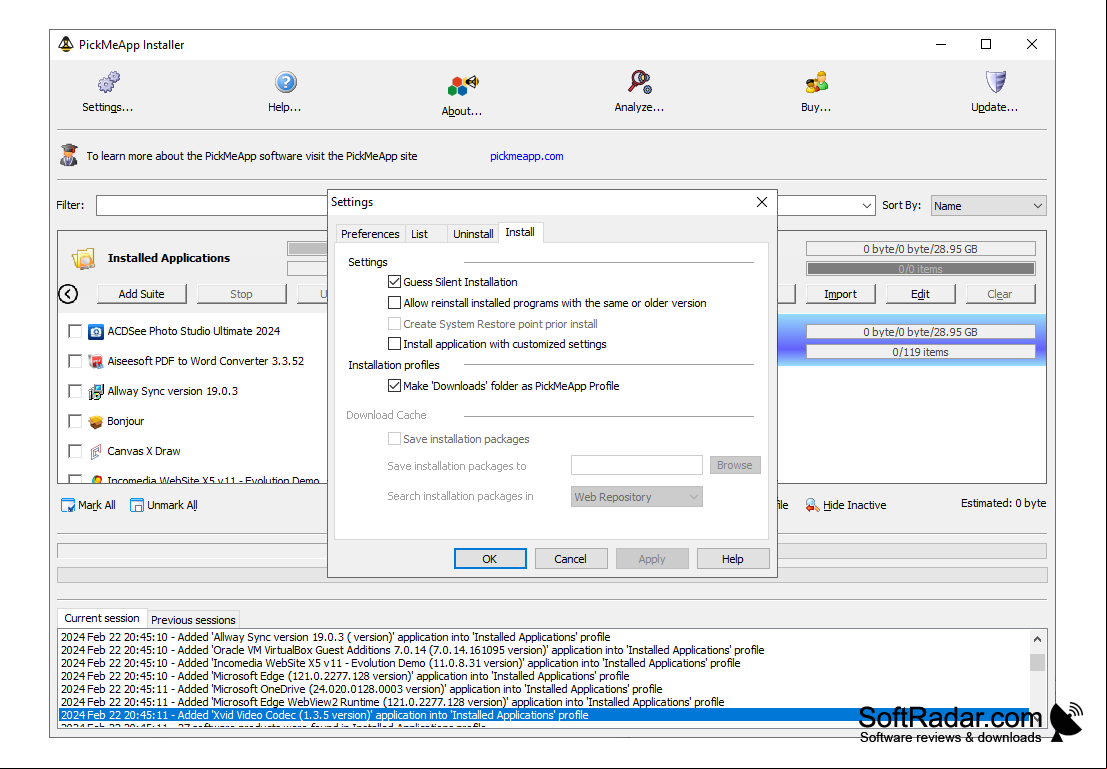Open the pickmeapp.com link
1107x769 pixels.
point(527,156)
